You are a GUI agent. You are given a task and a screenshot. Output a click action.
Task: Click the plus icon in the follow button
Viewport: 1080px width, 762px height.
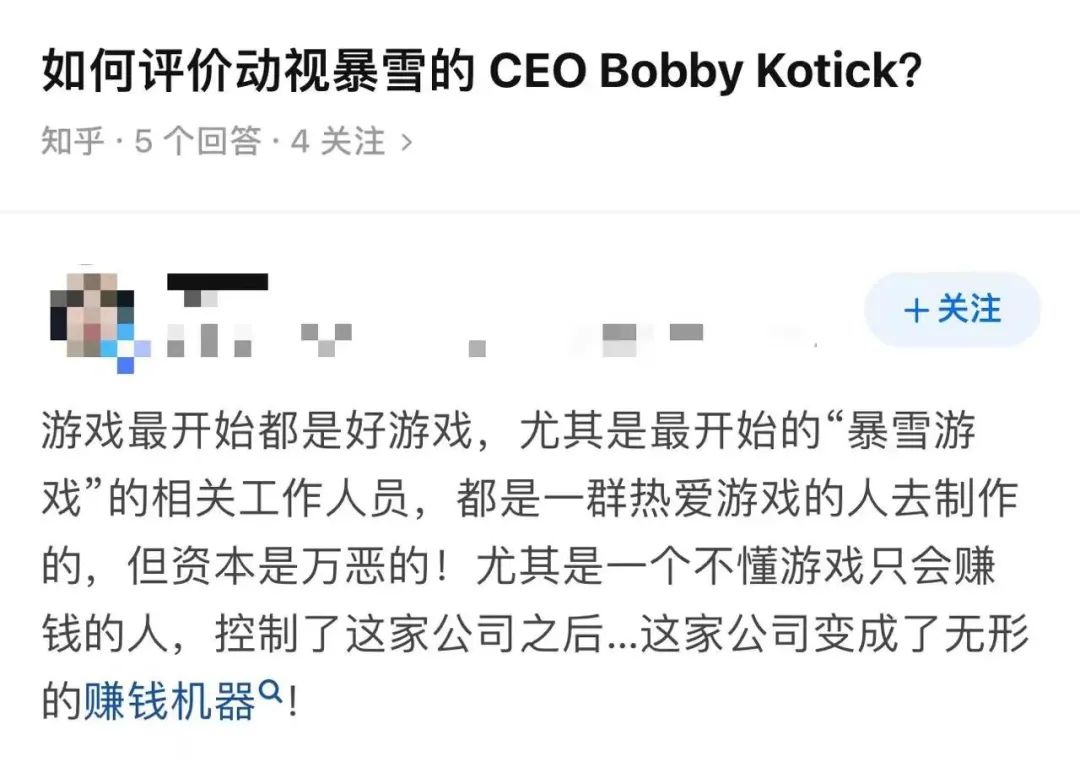point(916,310)
